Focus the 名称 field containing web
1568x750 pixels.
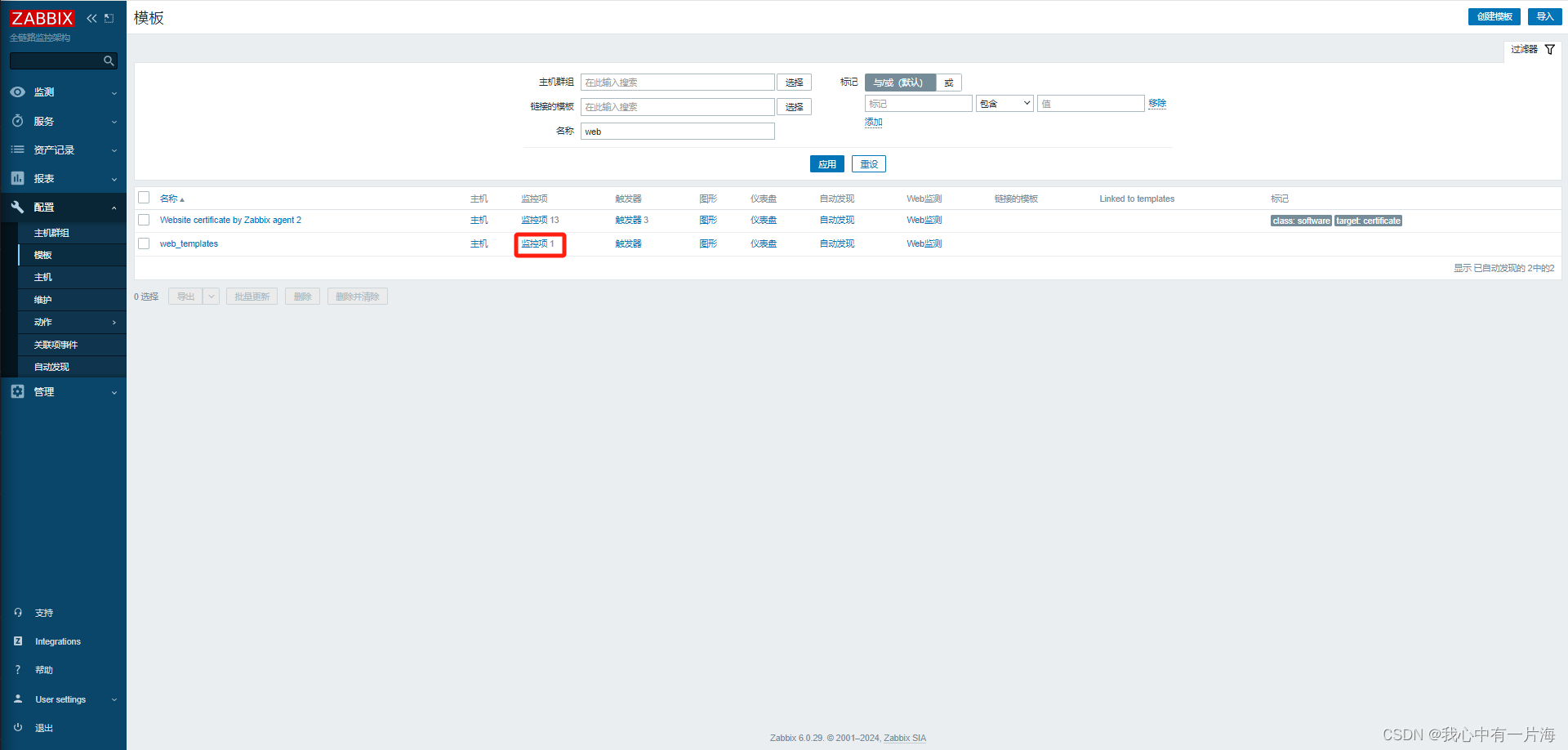(677, 132)
